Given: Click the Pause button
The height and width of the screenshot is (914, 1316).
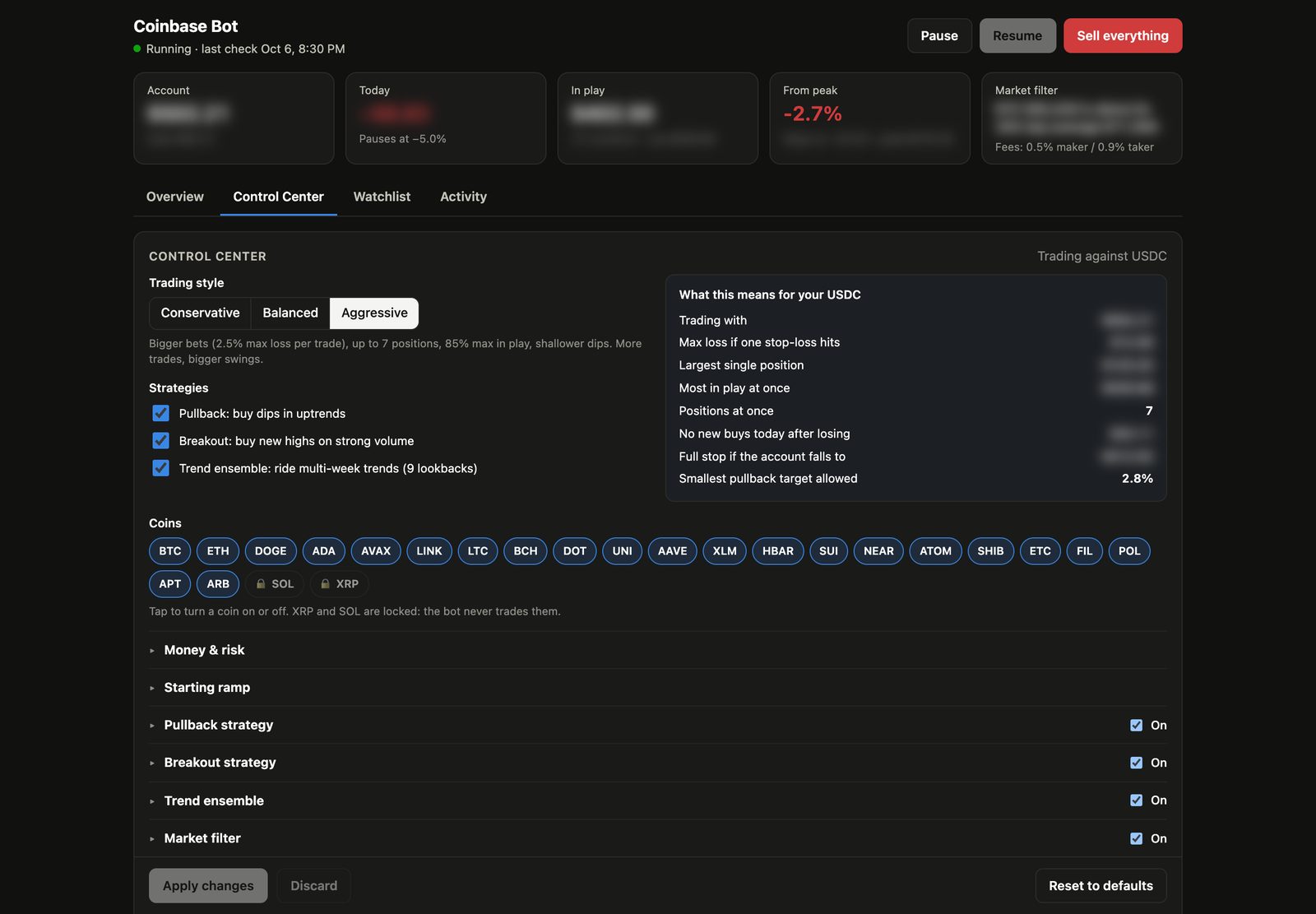Looking at the screenshot, I should tap(939, 35).
